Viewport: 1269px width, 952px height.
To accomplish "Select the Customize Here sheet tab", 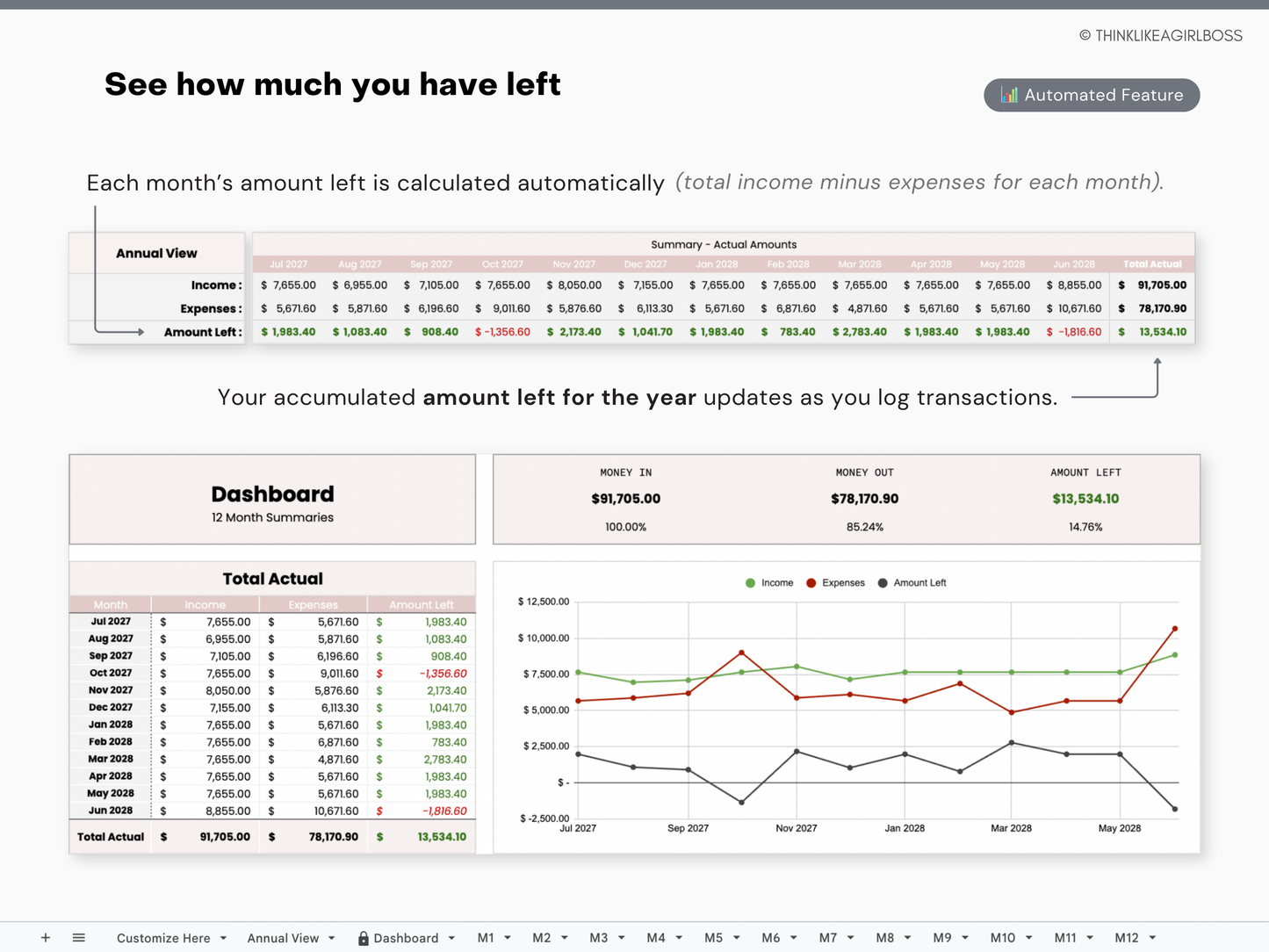I will [164, 937].
